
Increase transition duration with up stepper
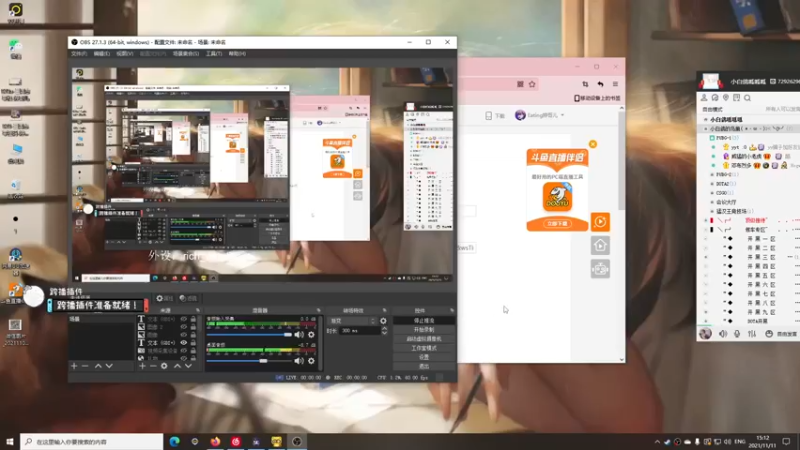tap(384, 329)
